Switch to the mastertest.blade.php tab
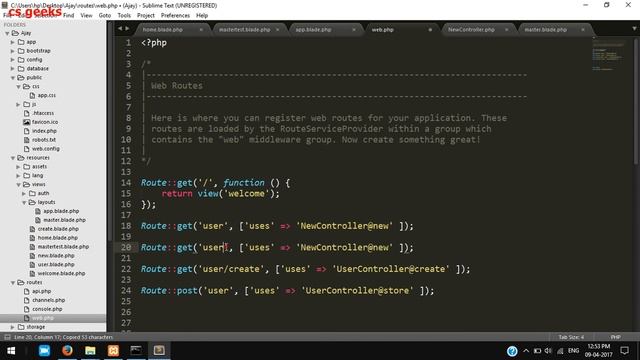The width and height of the screenshot is (640, 360). tap(244, 30)
